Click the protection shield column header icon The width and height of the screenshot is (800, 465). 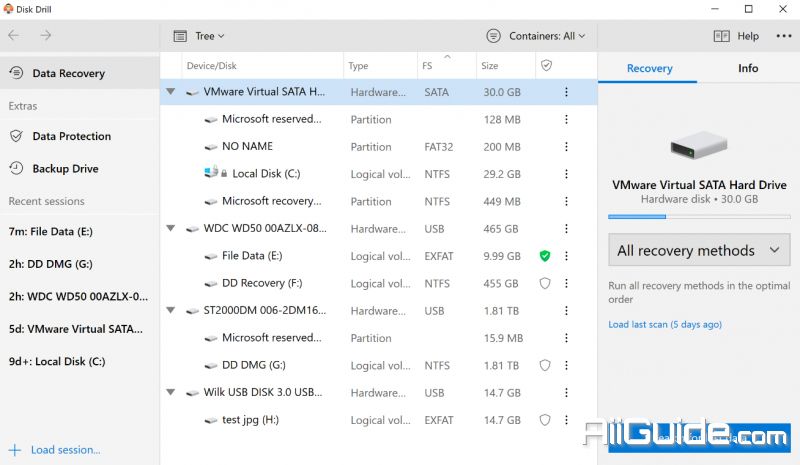pyautogui.click(x=546, y=65)
